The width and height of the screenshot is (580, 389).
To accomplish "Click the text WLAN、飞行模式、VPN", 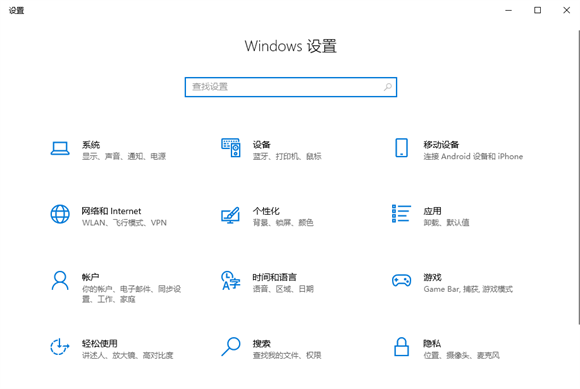I will 124,223.
